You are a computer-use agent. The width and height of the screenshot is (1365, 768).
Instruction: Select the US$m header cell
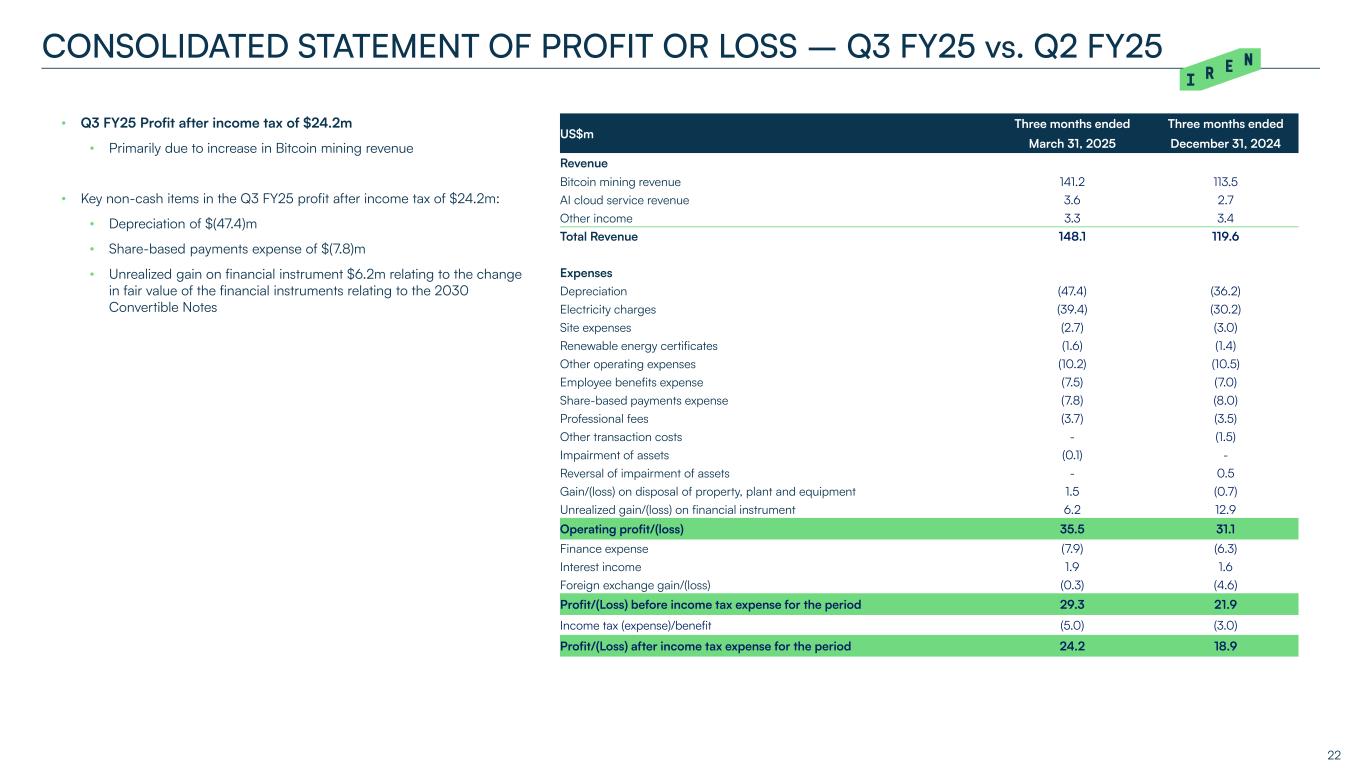[580, 134]
